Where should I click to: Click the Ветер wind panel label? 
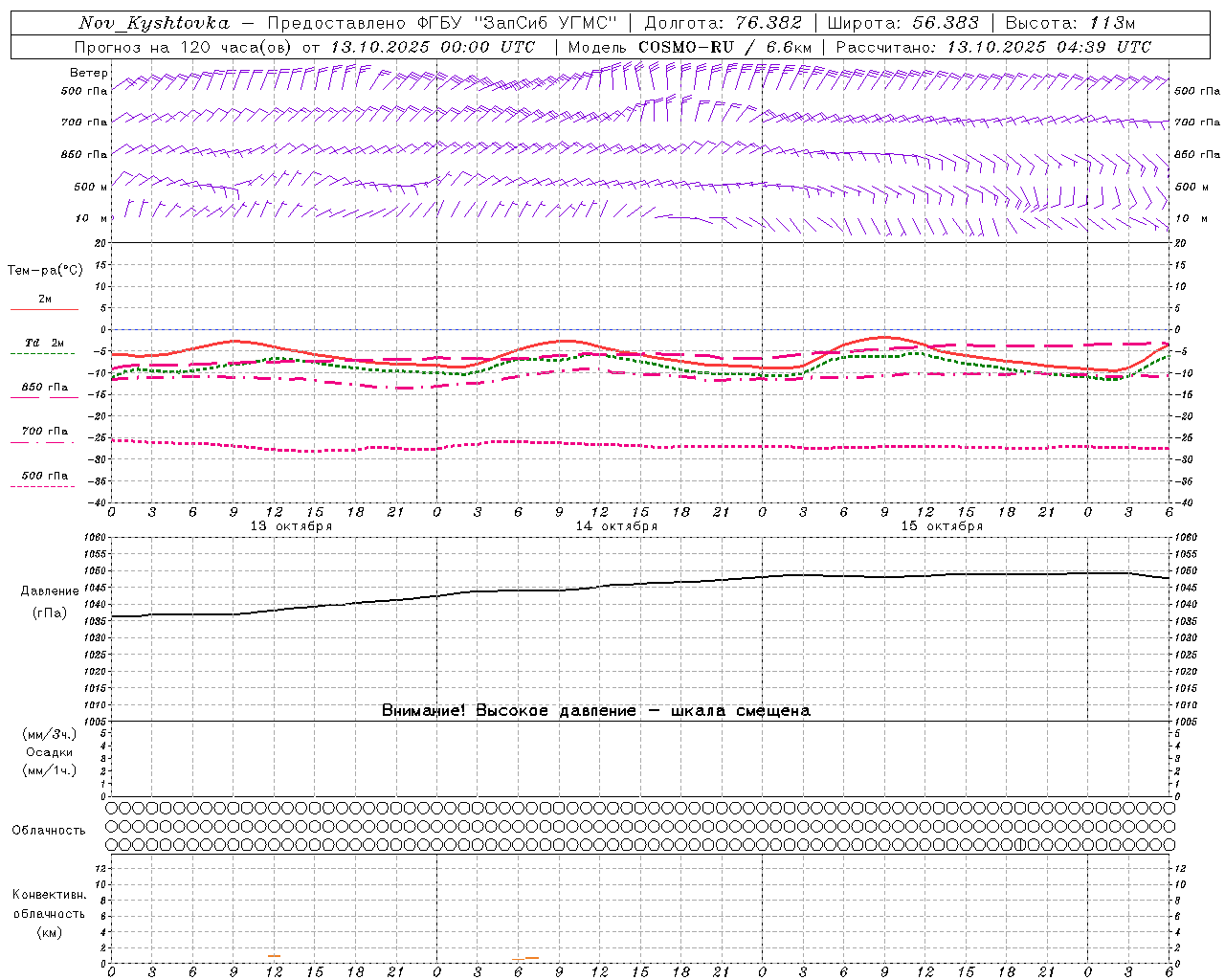(x=89, y=73)
